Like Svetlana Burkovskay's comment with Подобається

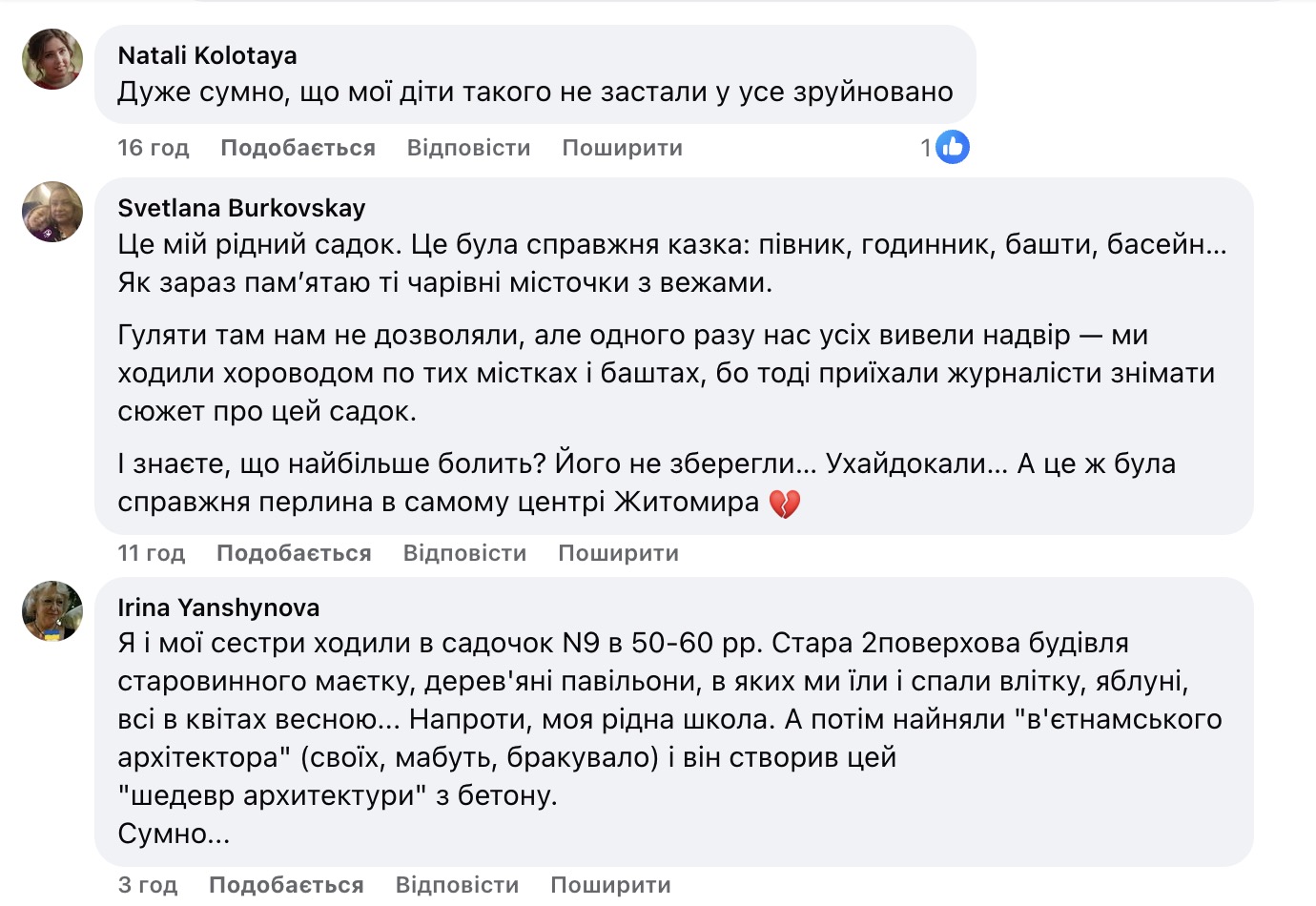(x=294, y=553)
